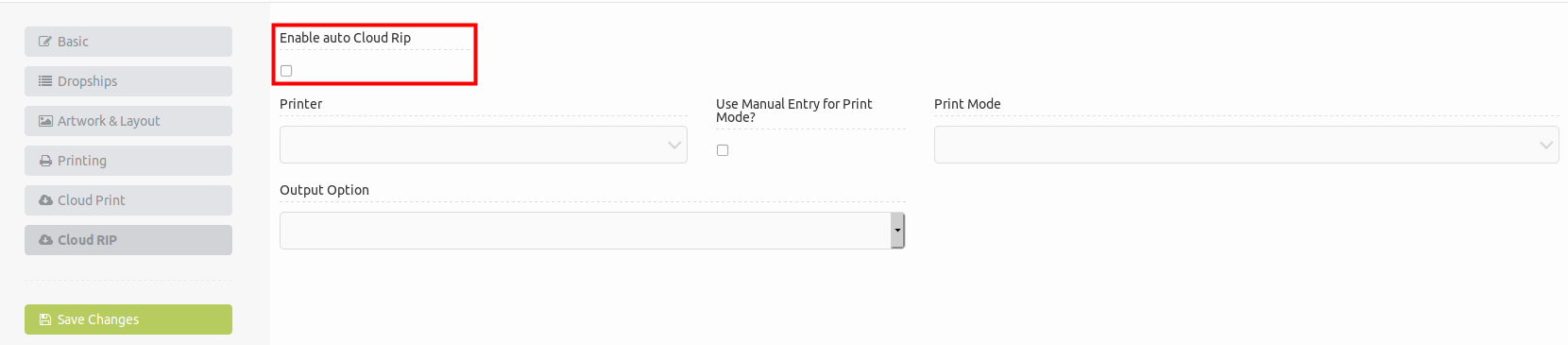Click the Printing printer icon
Screen dimensions: 1568x345
(x=45, y=161)
